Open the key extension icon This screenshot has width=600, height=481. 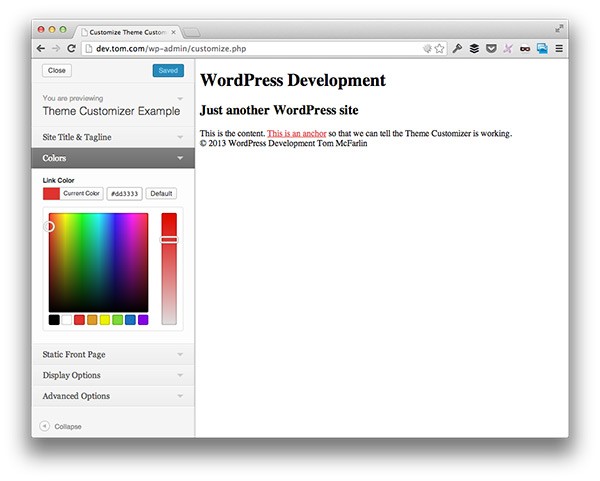tap(457, 49)
